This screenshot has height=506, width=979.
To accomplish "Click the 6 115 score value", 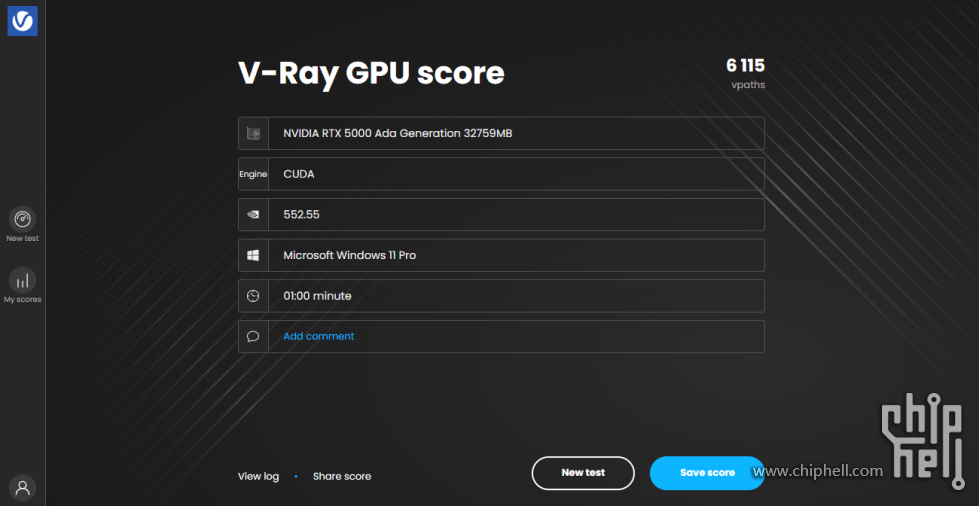I will 745,65.
